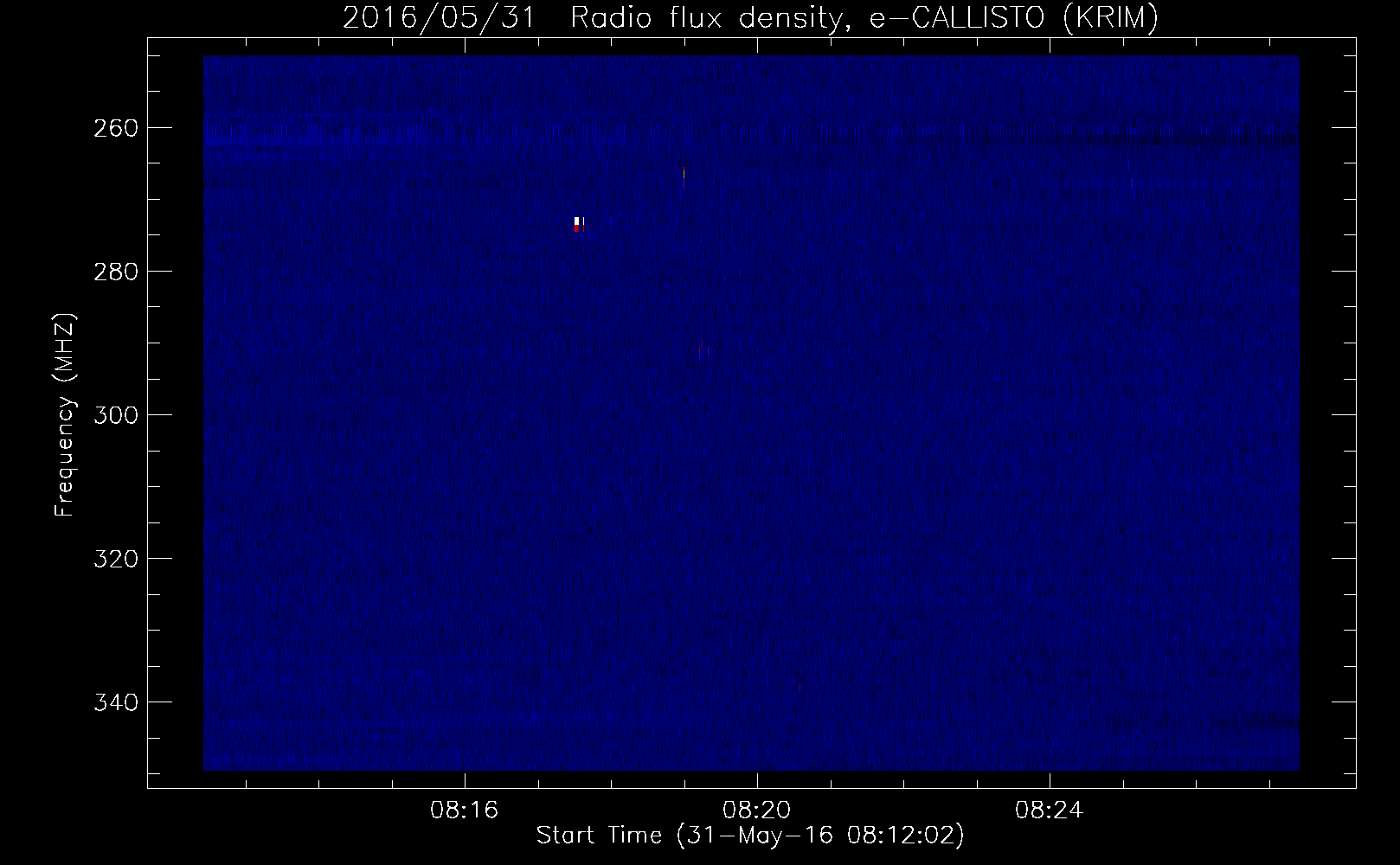Click the 08:20 time axis label

pos(758,811)
